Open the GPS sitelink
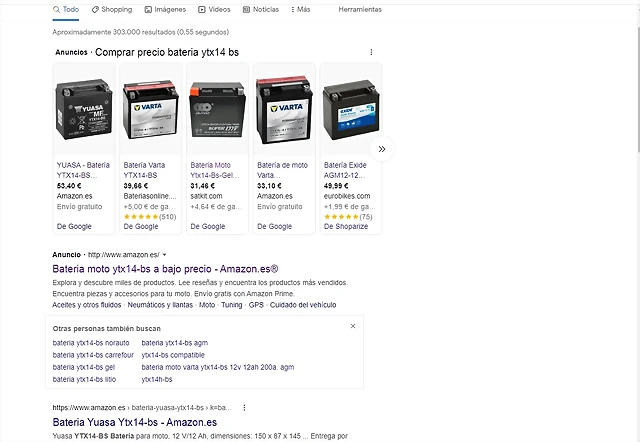640x442 pixels. [256, 305]
